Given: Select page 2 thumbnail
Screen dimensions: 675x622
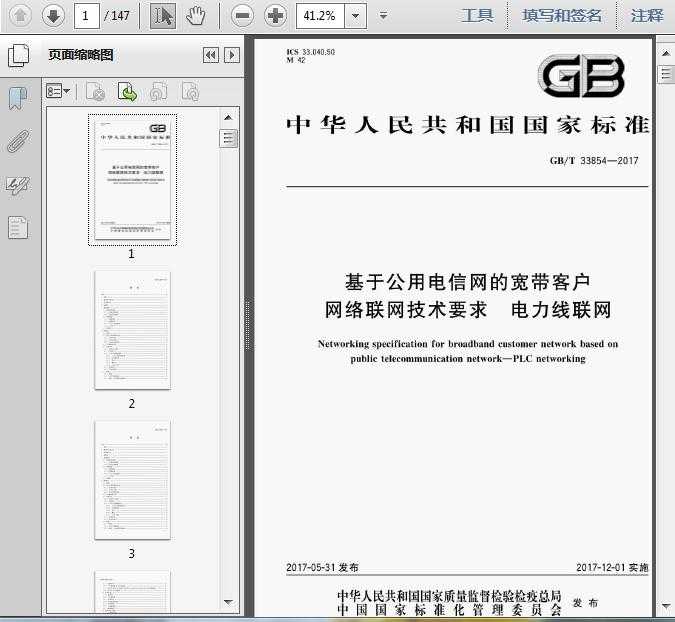Looking at the screenshot, I should click(133, 330).
